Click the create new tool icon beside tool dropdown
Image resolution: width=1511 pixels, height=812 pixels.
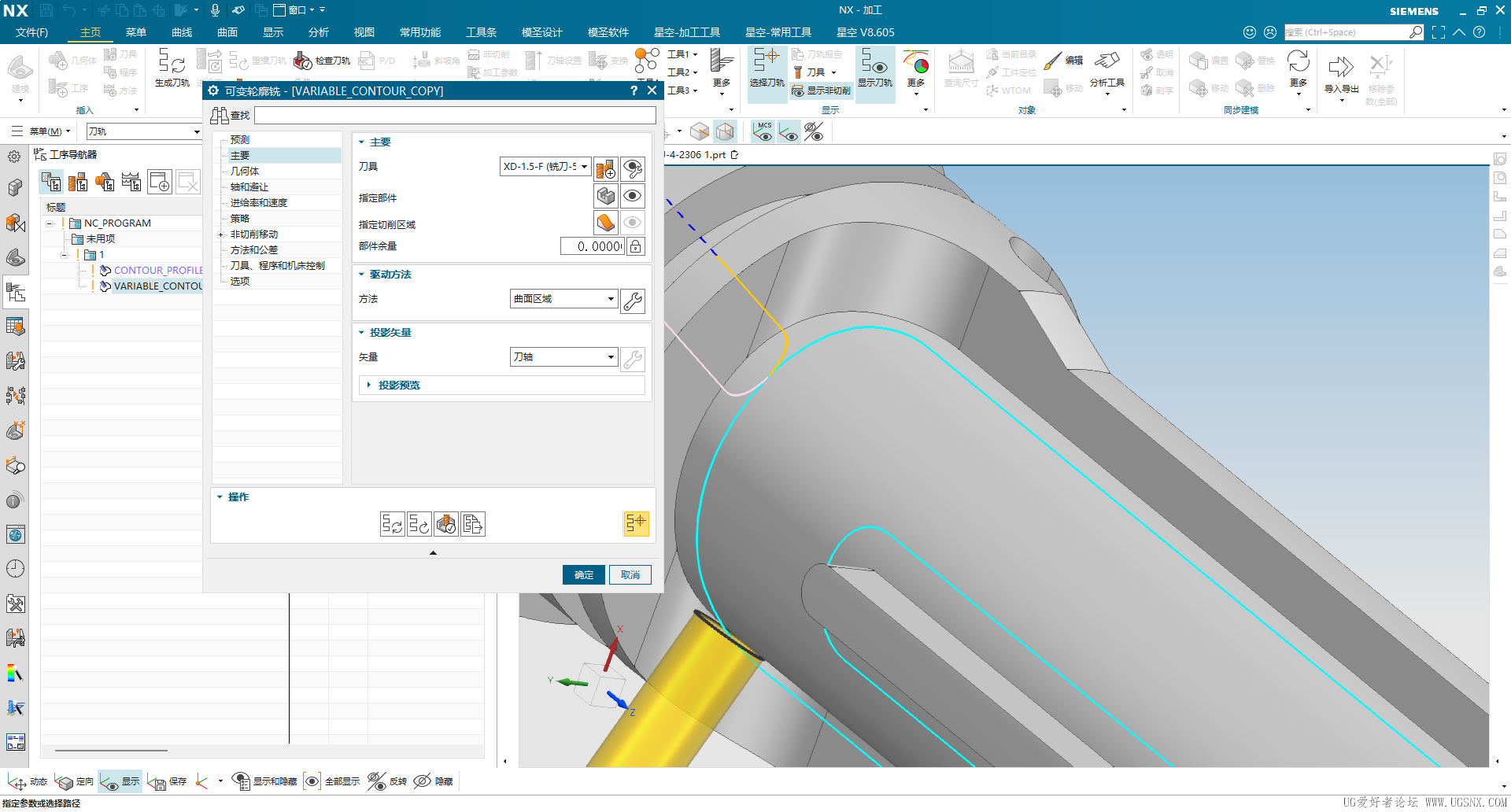[605, 168]
